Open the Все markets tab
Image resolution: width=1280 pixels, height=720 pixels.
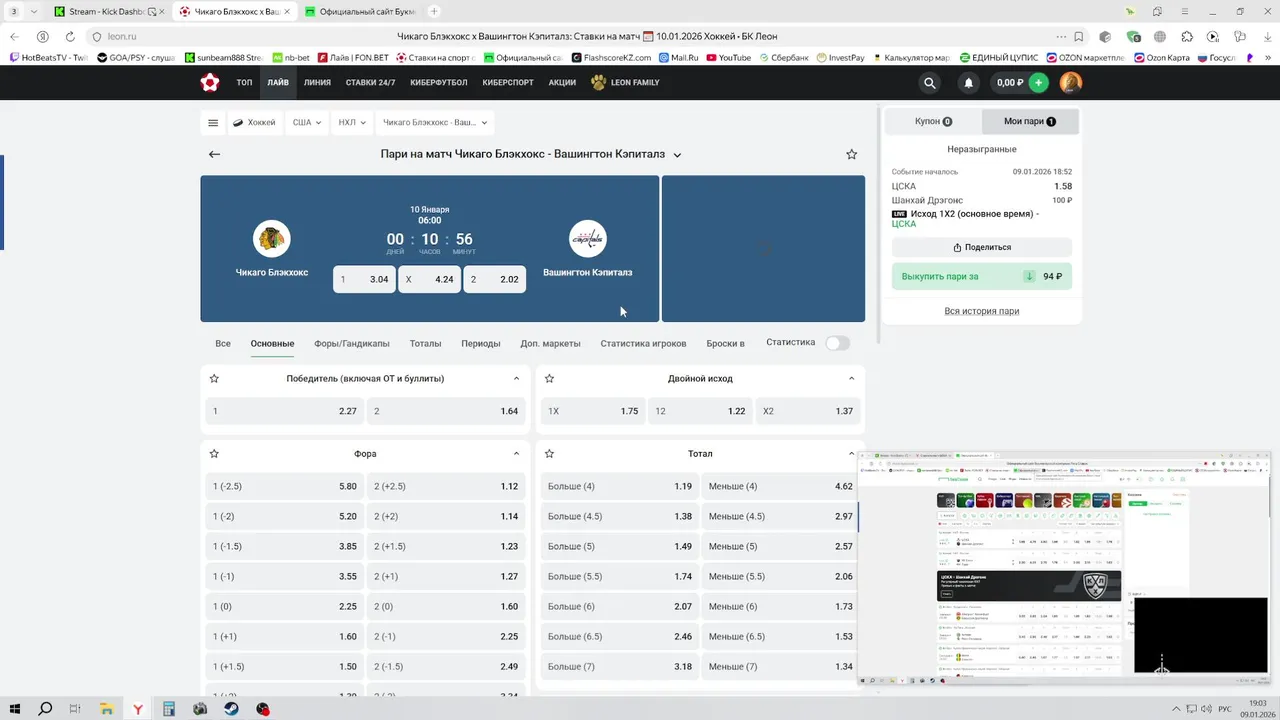coord(223,343)
